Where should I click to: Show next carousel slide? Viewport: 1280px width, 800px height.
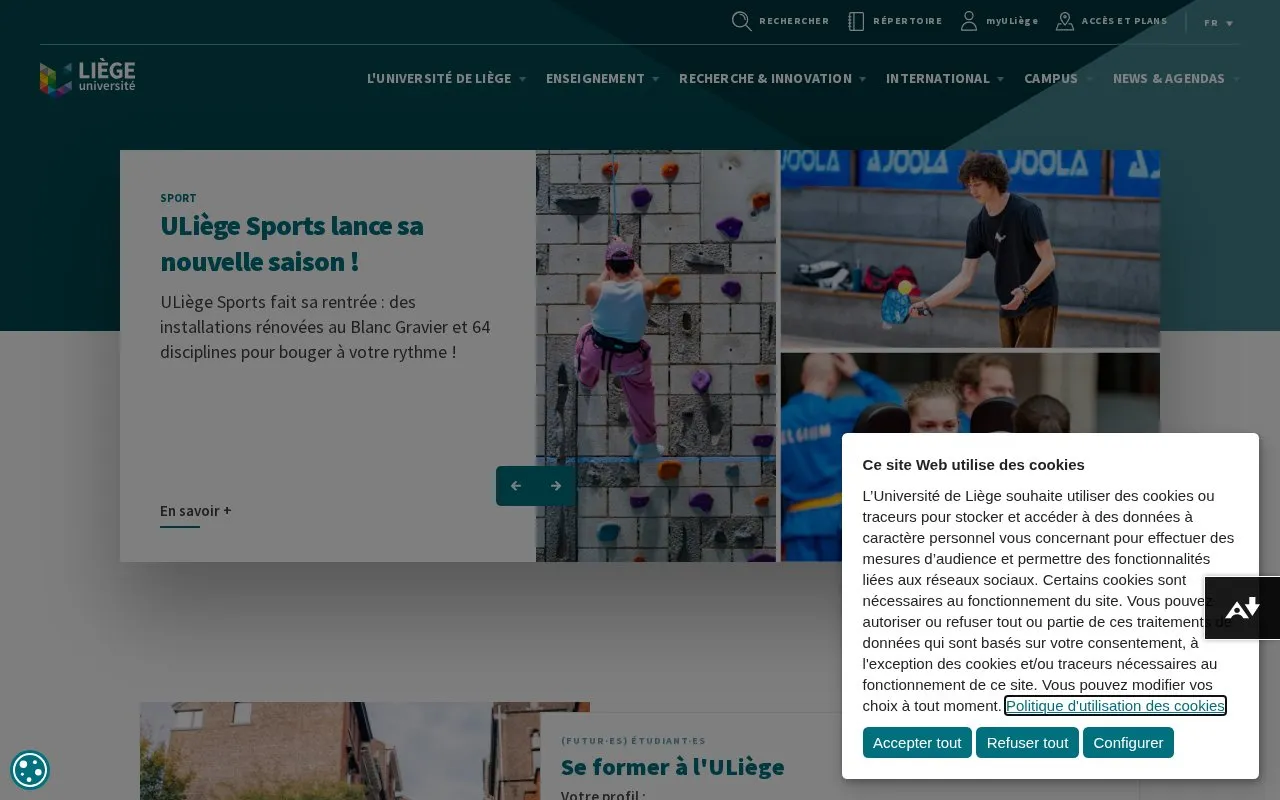(x=556, y=486)
